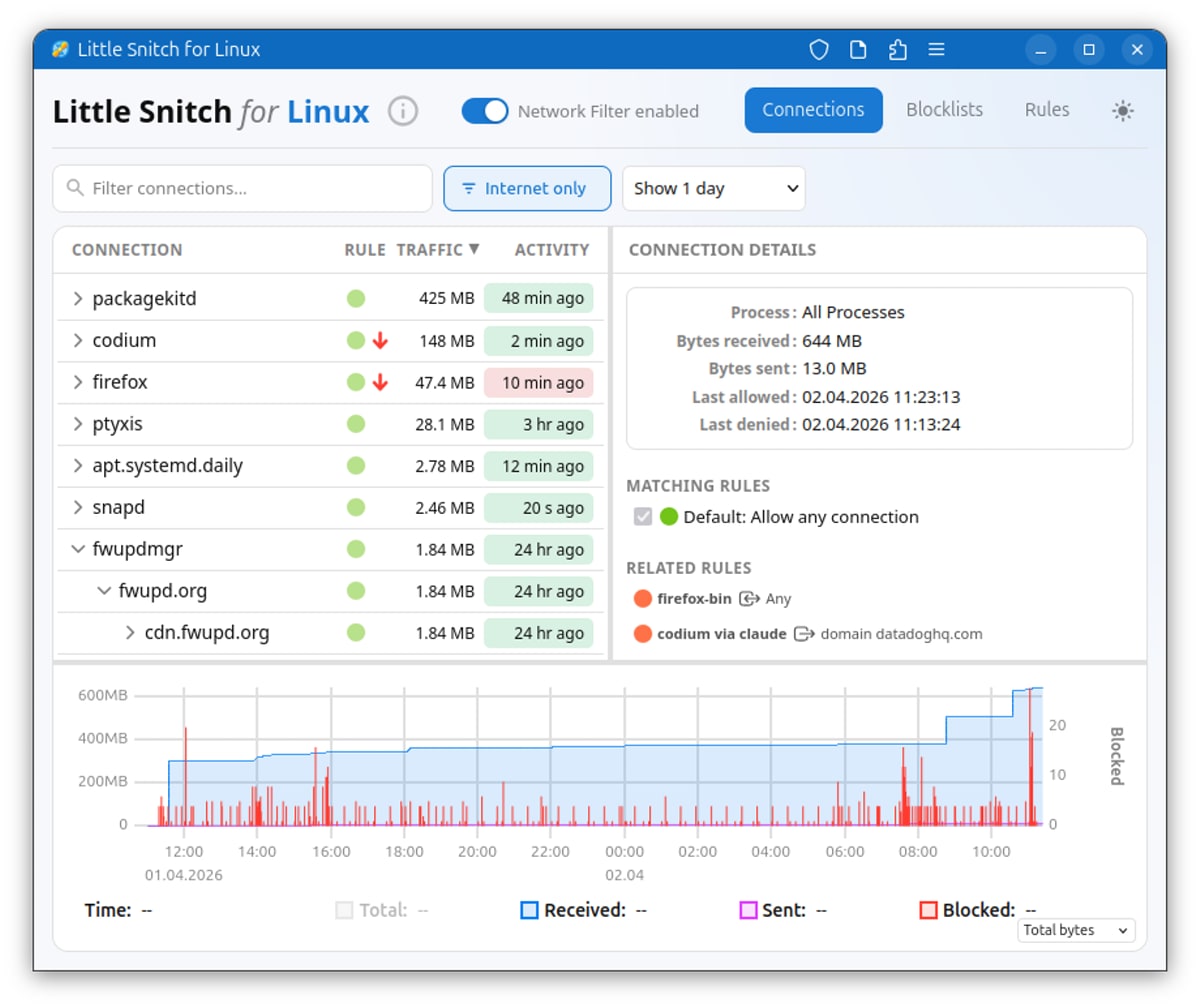
Task: Expand the cdn.fwupd.org subdomain row
Action: click(130, 633)
